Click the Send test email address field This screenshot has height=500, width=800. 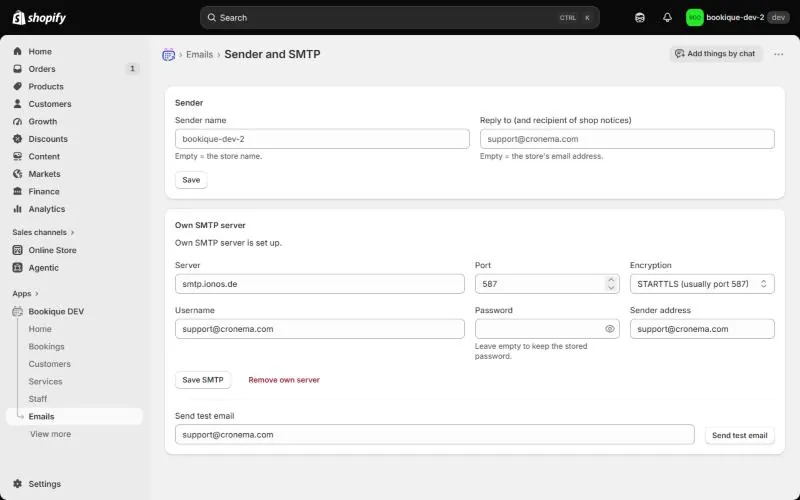[434, 435]
